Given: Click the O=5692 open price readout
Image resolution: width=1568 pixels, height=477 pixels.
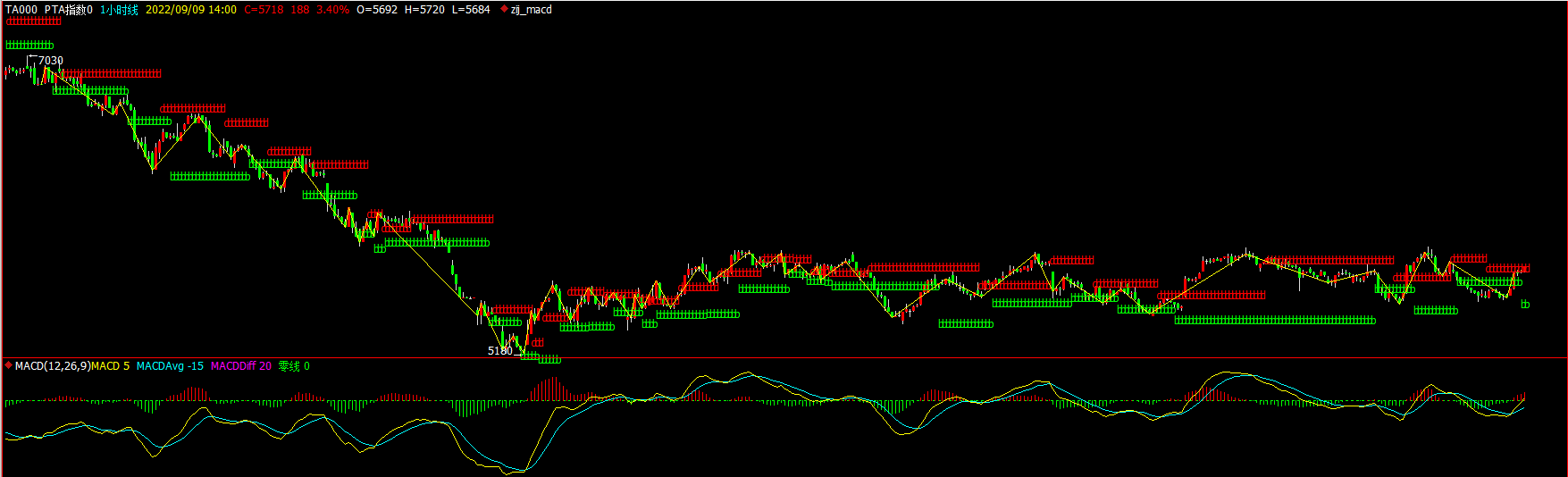Looking at the screenshot, I should [x=377, y=10].
